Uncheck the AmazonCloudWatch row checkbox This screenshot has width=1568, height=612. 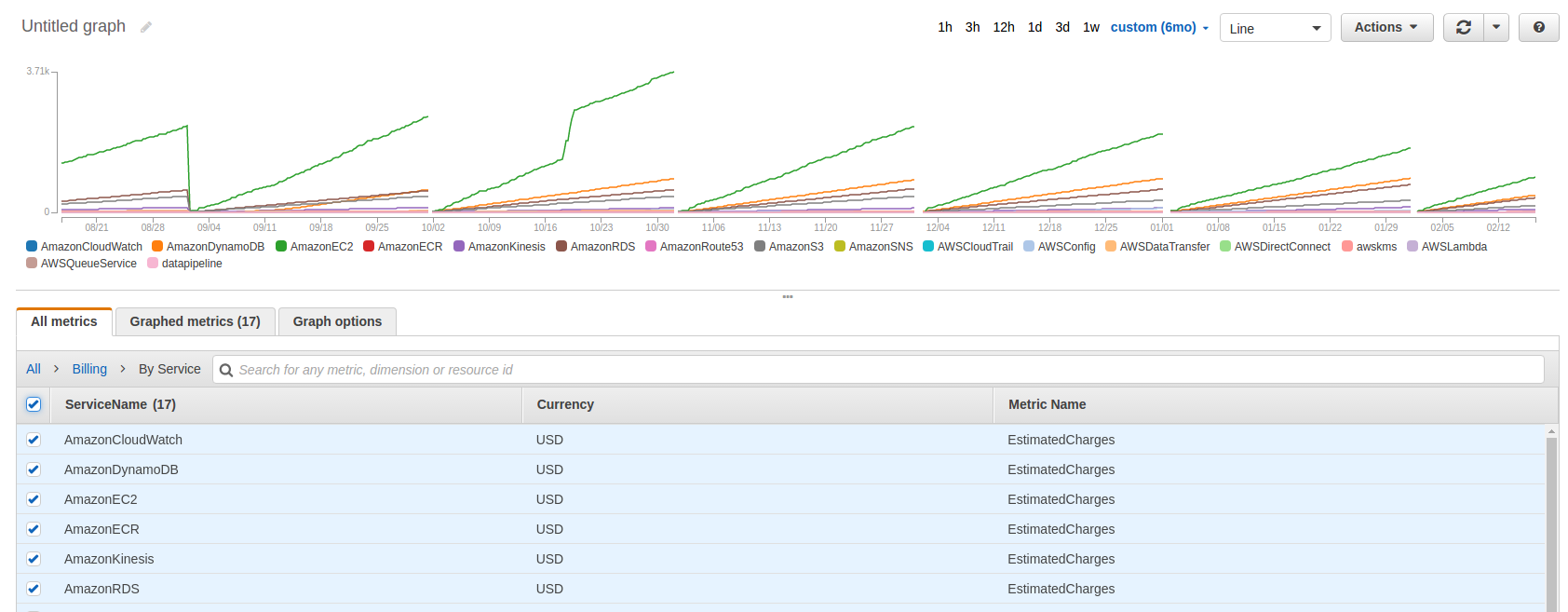click(x=34, y=440)
